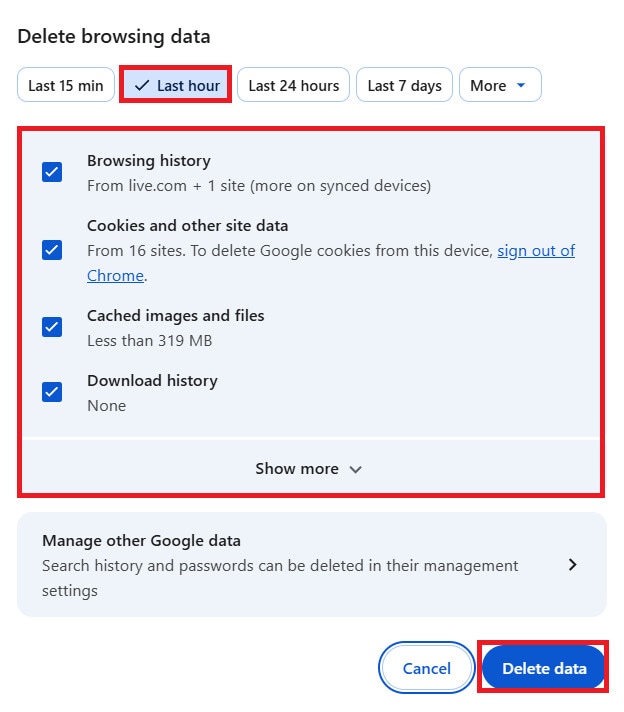Follow the sign out of Chrome link
The width and height of the screenshot is (624, 712).
tap(536, 251)
